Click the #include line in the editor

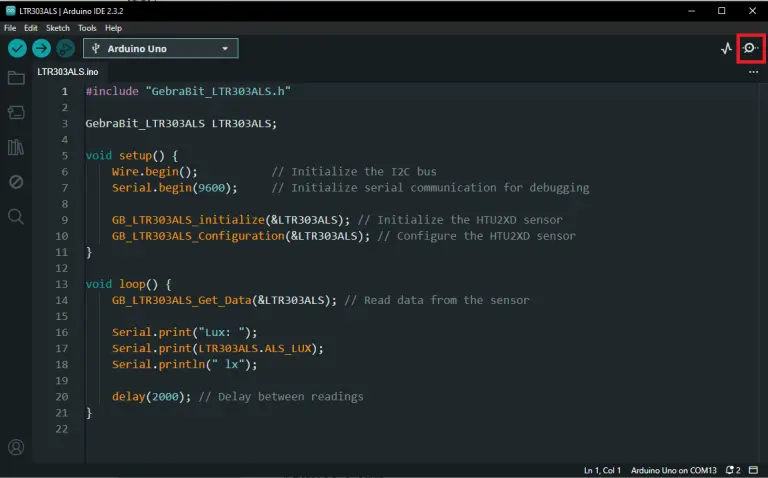(x=188, y=91)
